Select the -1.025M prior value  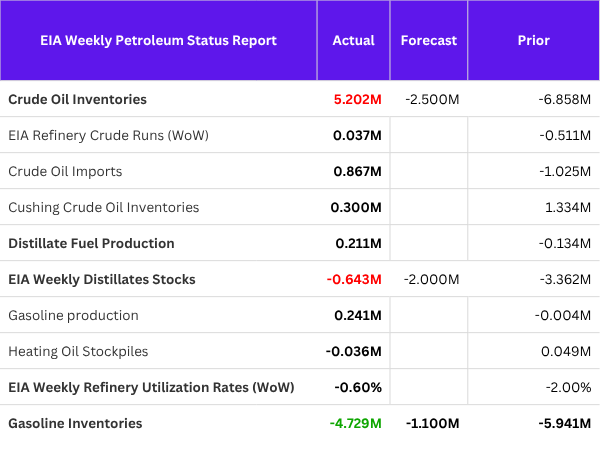(x=565, y=171)
